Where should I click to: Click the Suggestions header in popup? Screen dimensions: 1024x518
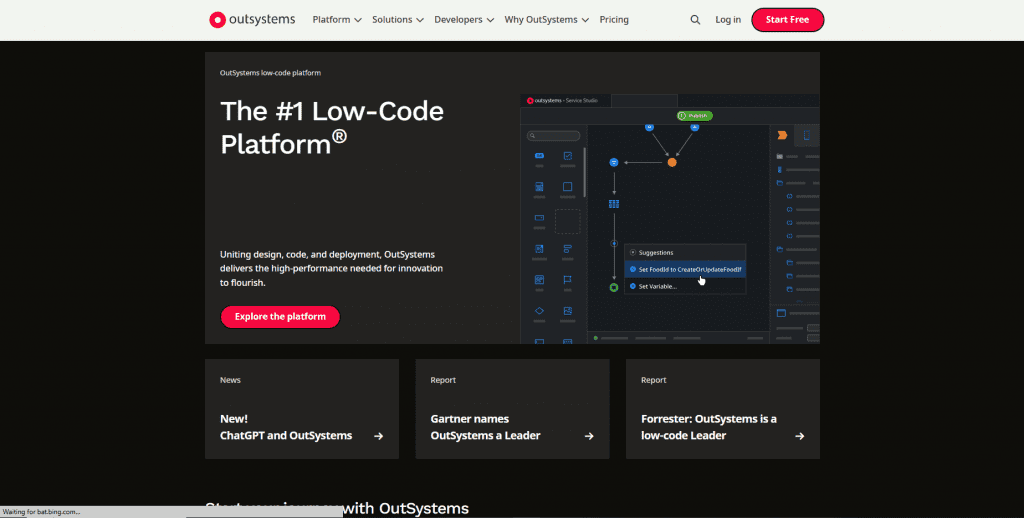[685, 252]
